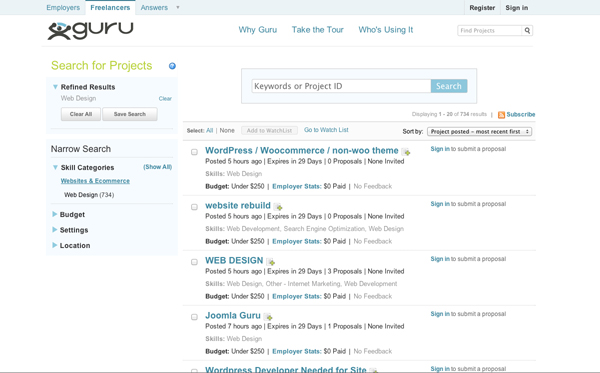Collapse the Skill Categories section
The width and height of the screenshot is (600, 373).
55,168
